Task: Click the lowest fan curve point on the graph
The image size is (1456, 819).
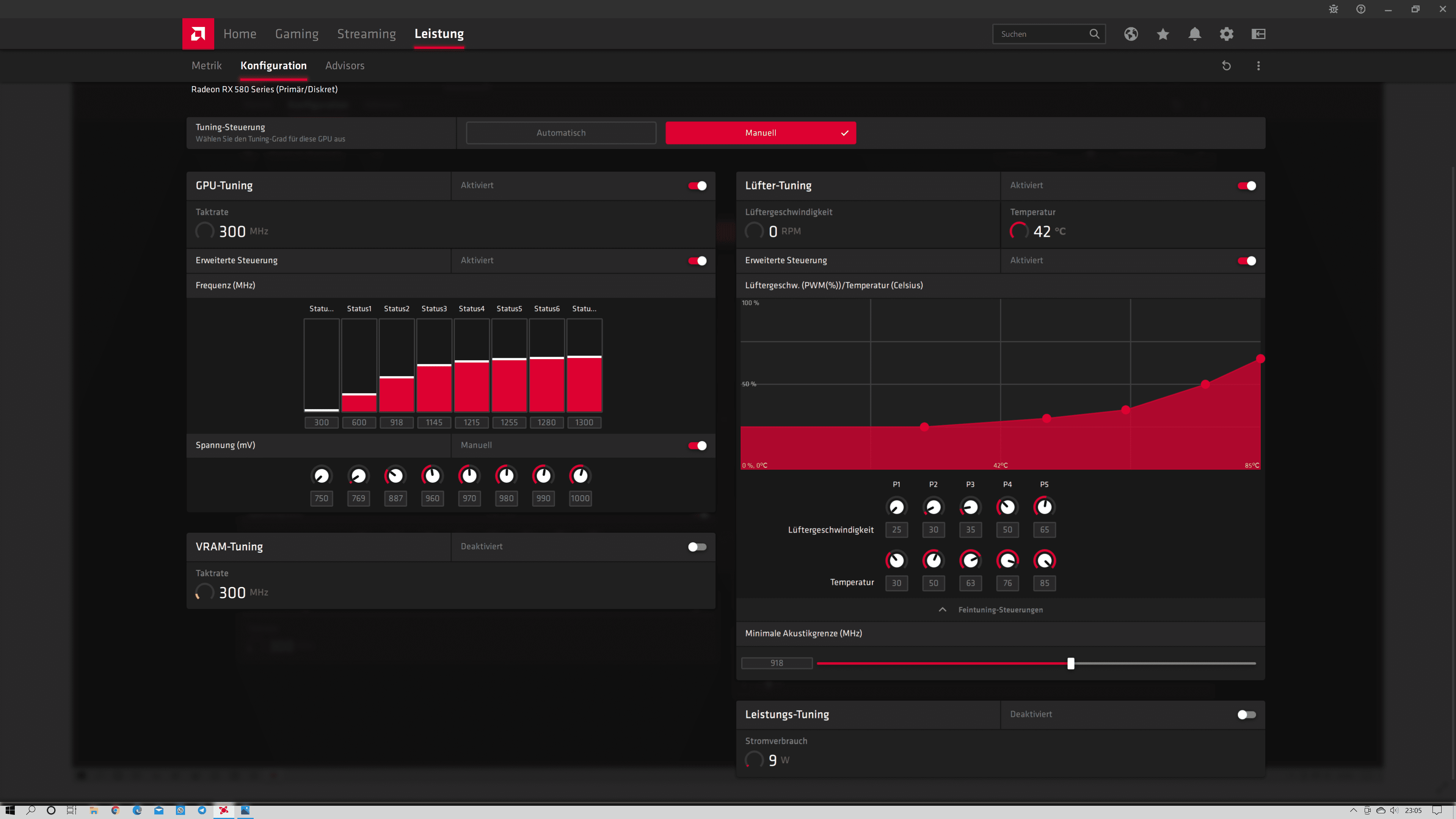Action: pos(924,427)
